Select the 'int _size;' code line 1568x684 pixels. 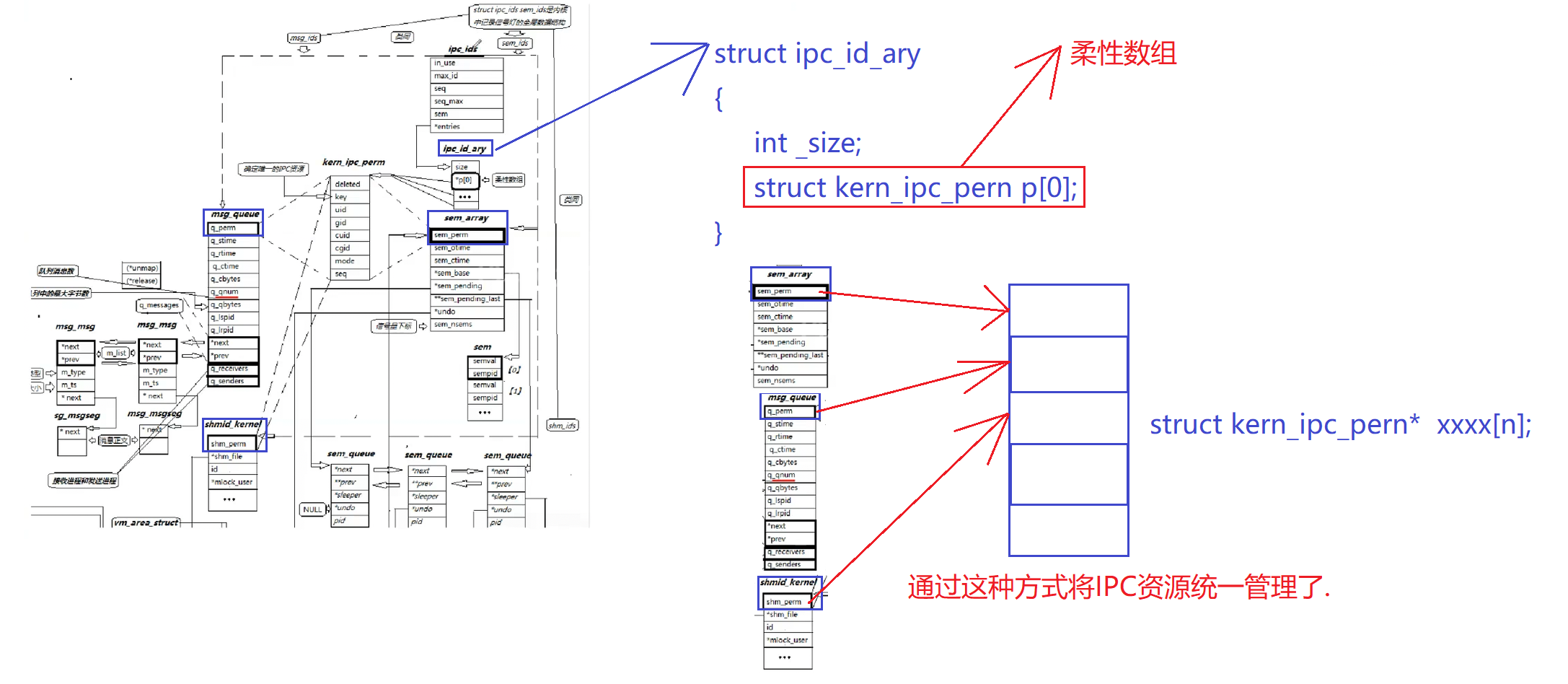(807, 143)
